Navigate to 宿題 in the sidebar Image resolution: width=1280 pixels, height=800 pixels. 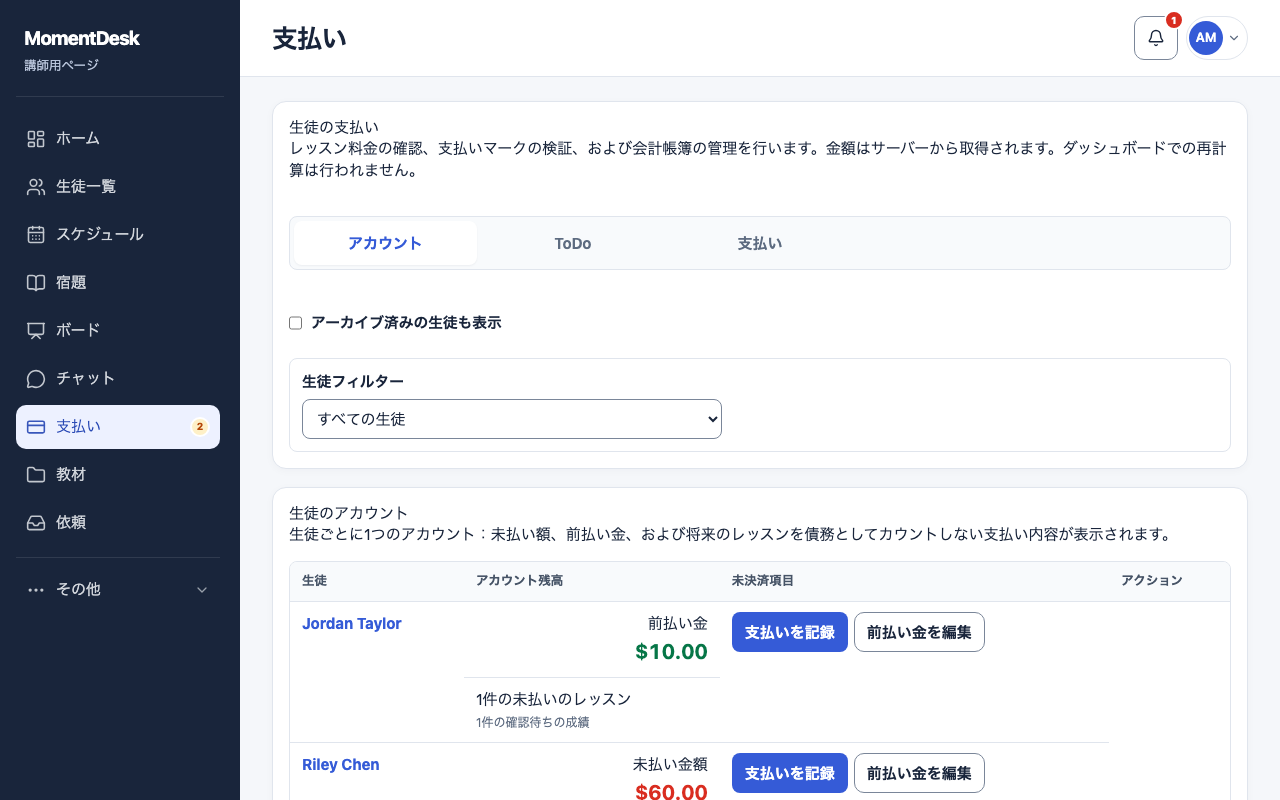tap(118, 283)
